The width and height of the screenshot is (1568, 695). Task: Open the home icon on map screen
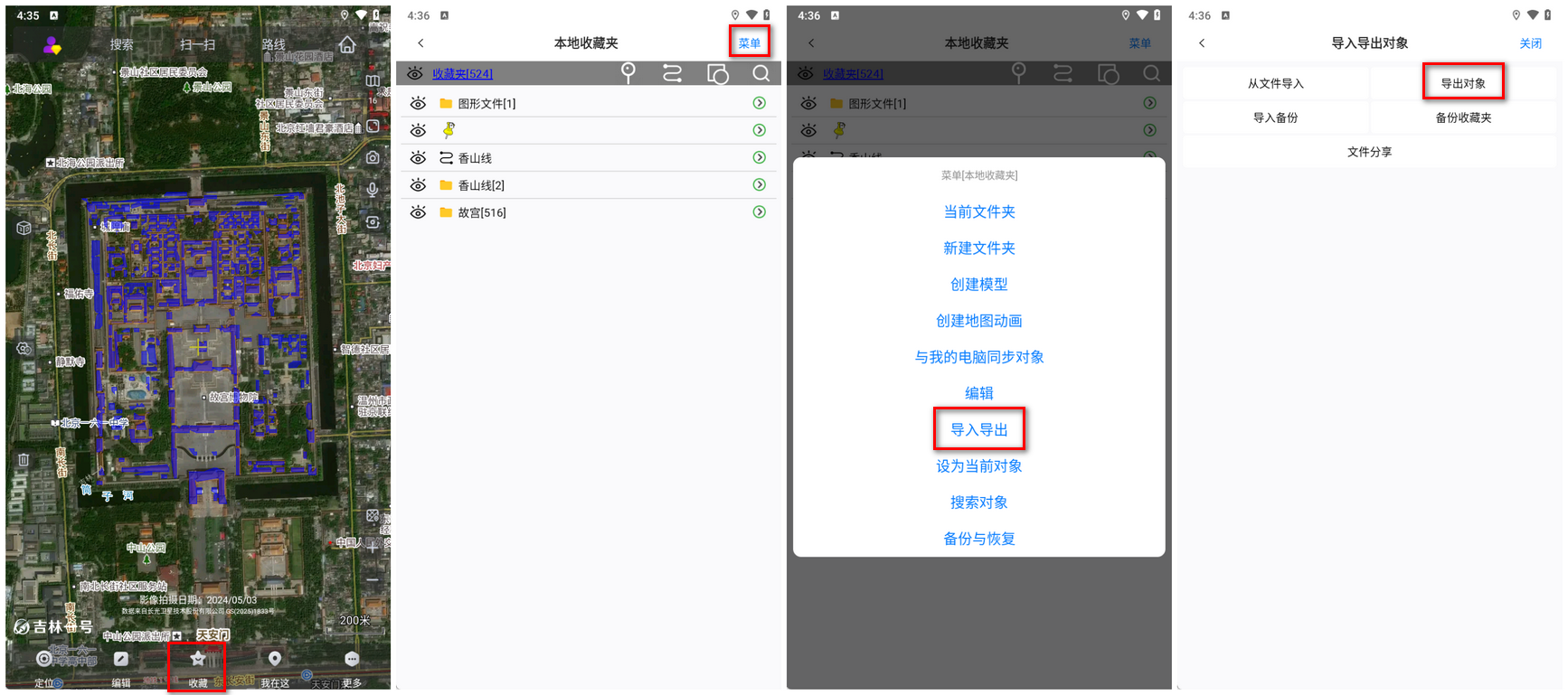(347, 44)
